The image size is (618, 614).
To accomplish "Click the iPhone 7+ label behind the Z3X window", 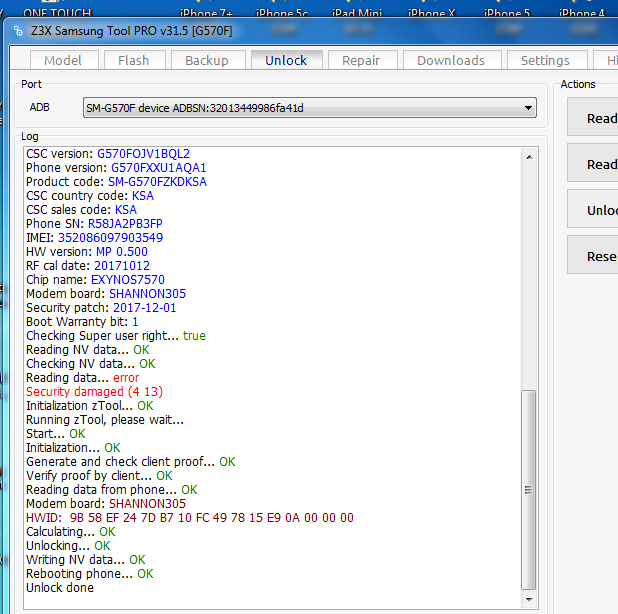I will click(x=207, y=13).
